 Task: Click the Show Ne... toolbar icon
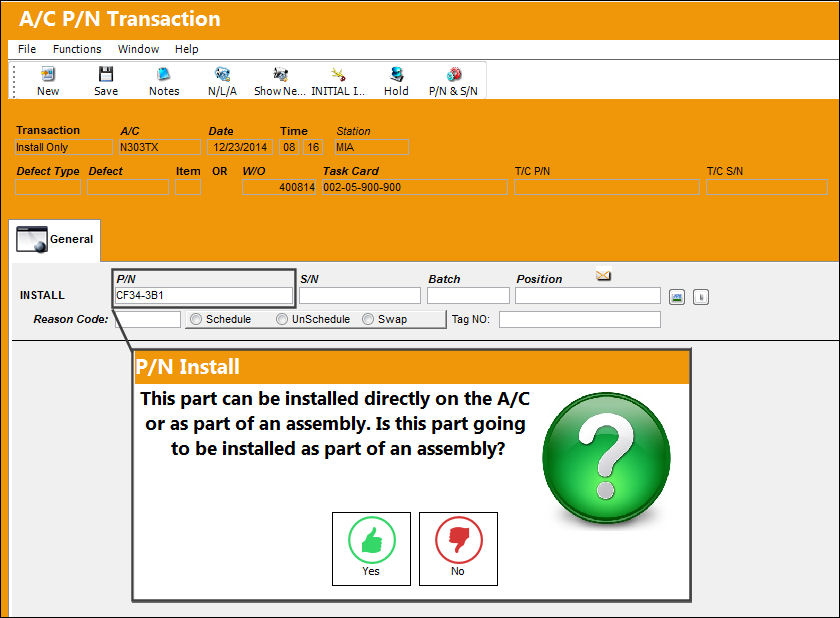coord(280,74)
